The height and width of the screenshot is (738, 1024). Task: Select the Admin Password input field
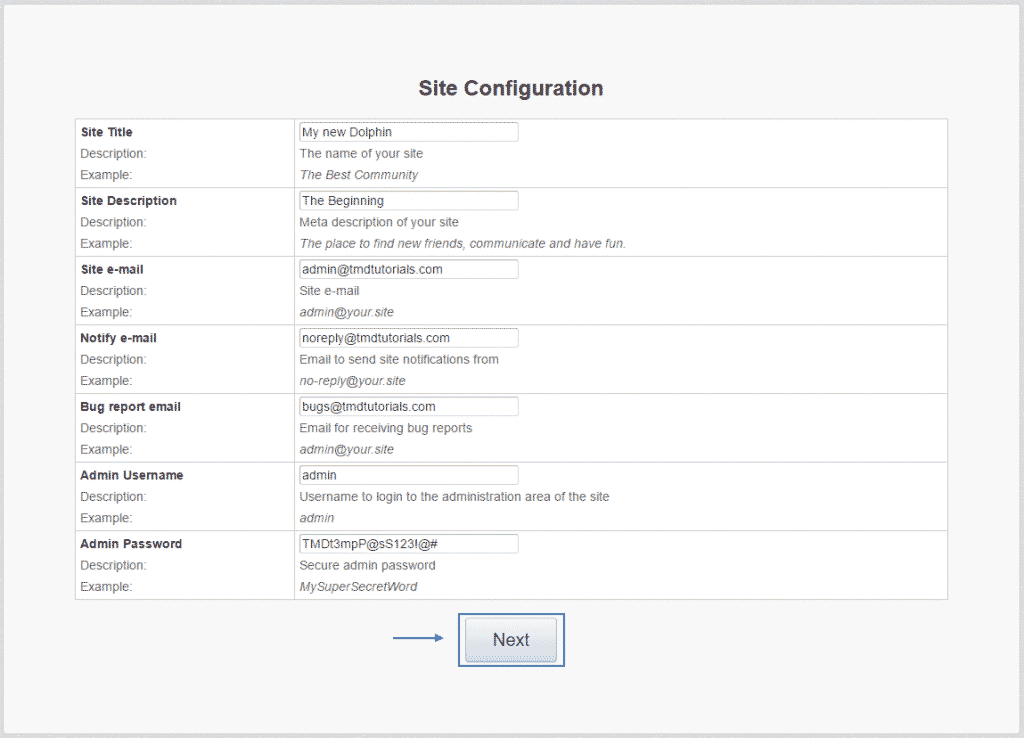coord(408,544)
